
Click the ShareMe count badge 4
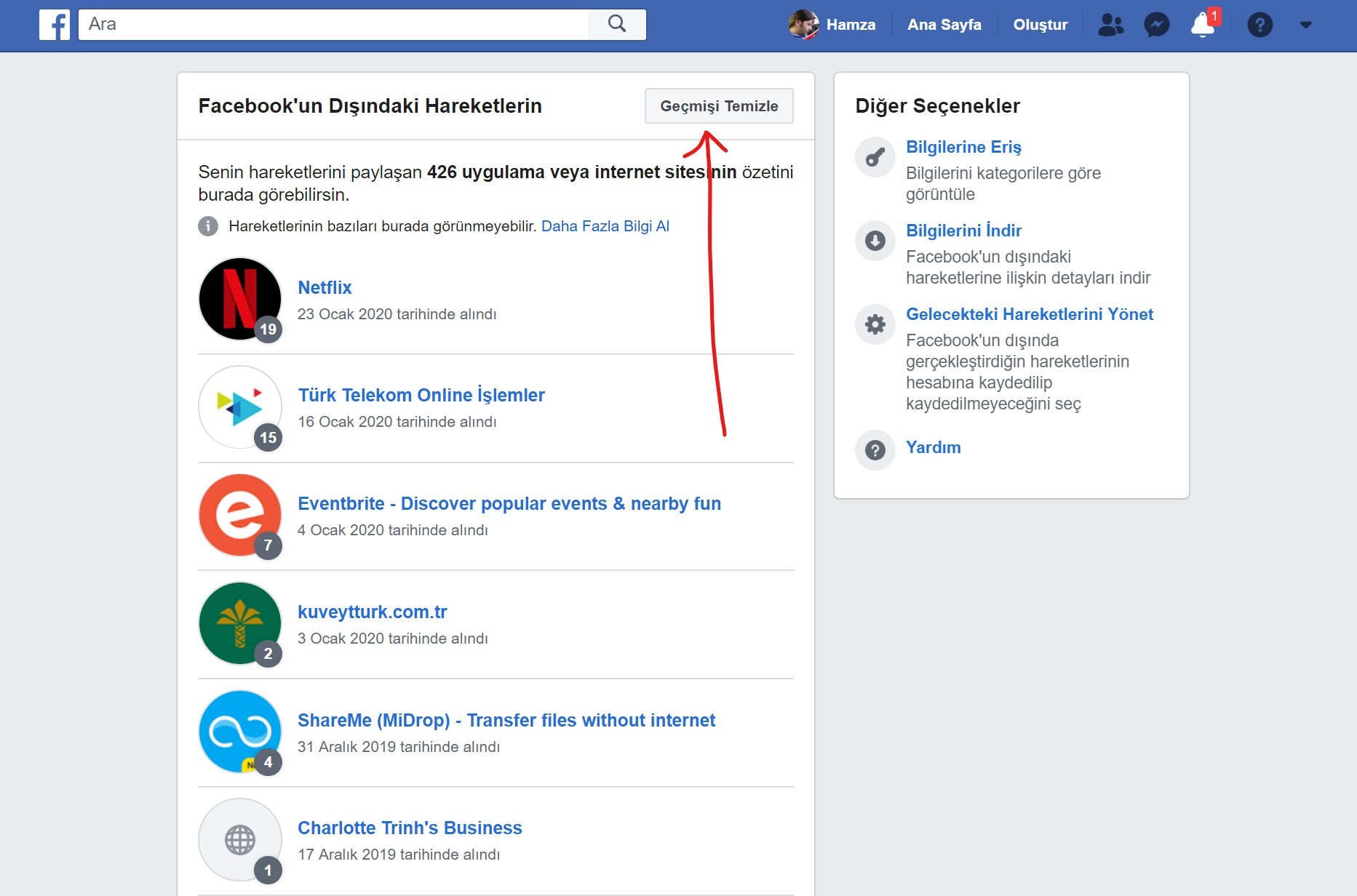268,761
